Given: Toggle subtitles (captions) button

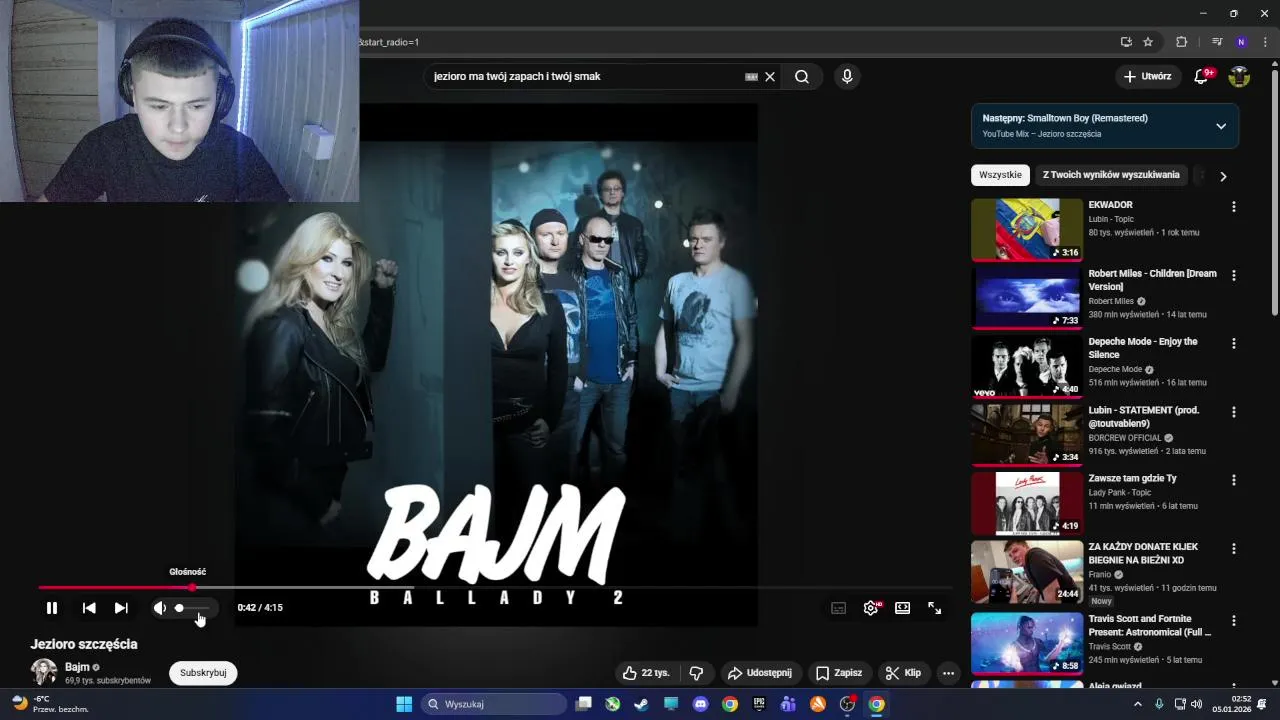Looking at the screenshot, I should click(x=839, y=608).
